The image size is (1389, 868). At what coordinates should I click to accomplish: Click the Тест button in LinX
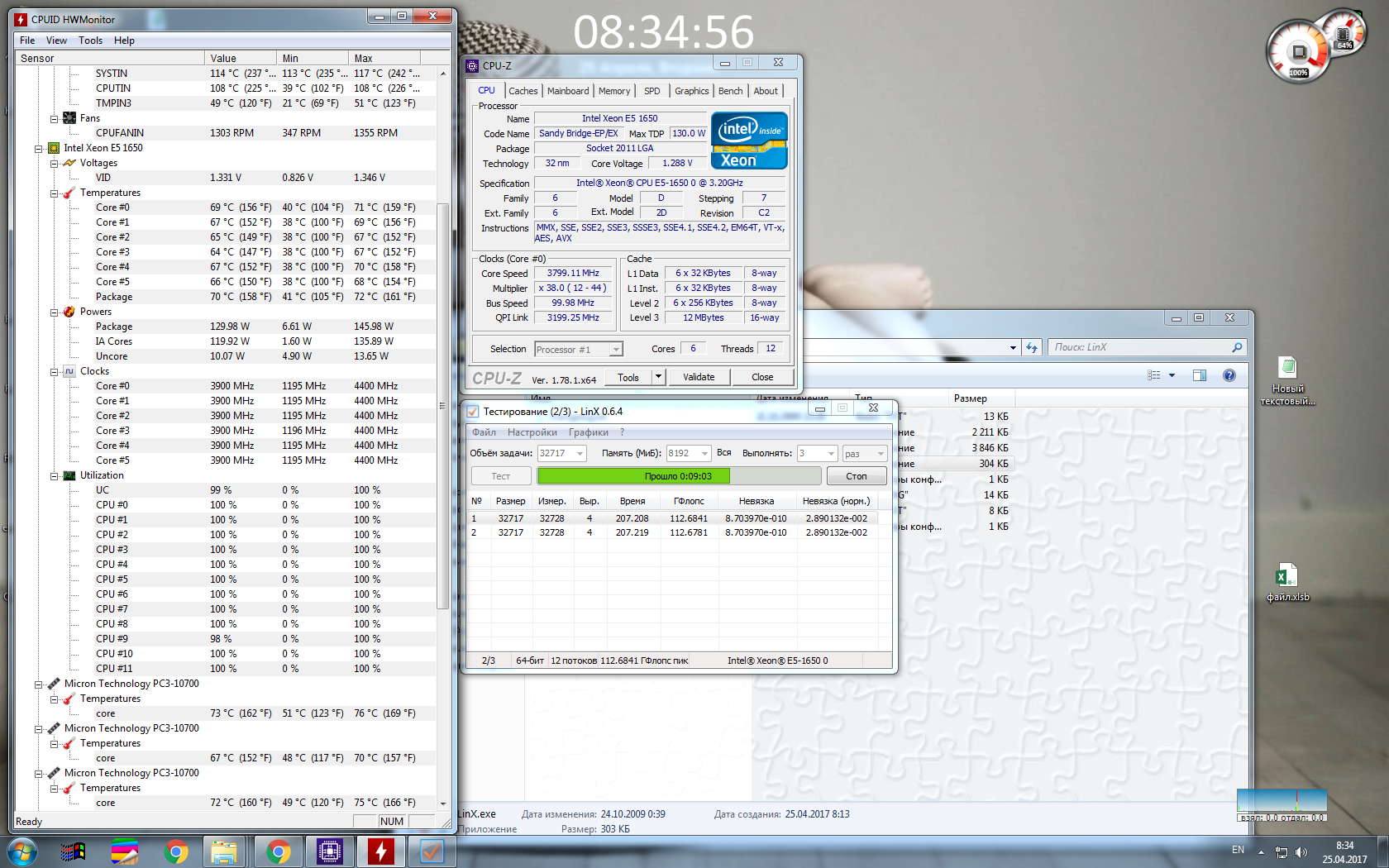click(x=501, y=476)
